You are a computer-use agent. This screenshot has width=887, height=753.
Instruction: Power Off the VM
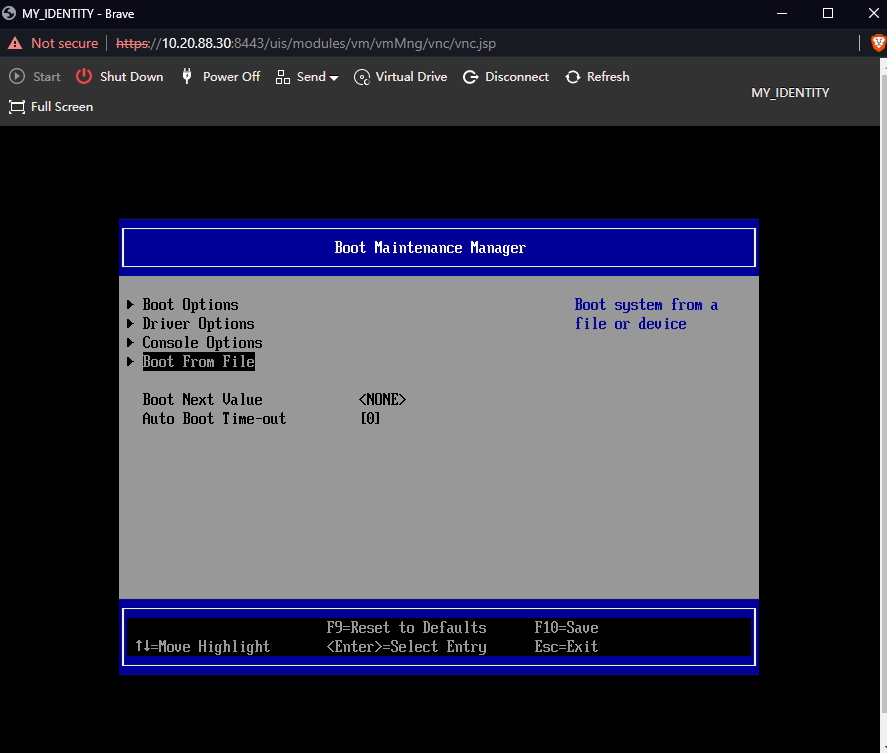(x=220, y=76)
